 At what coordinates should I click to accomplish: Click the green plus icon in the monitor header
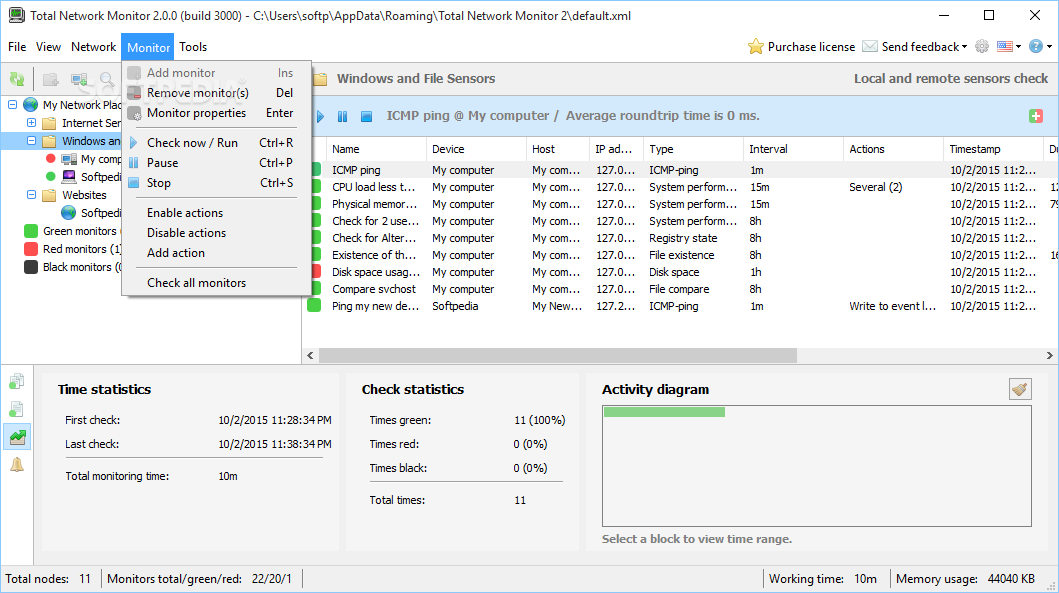point(1035,115)
